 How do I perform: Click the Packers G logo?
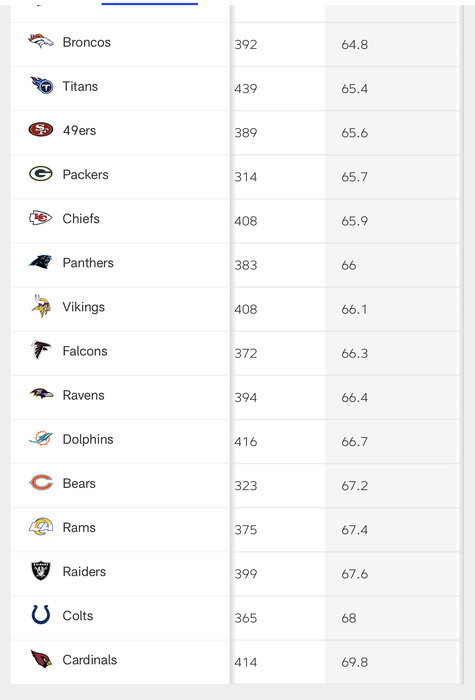click(x=41, y=173)
